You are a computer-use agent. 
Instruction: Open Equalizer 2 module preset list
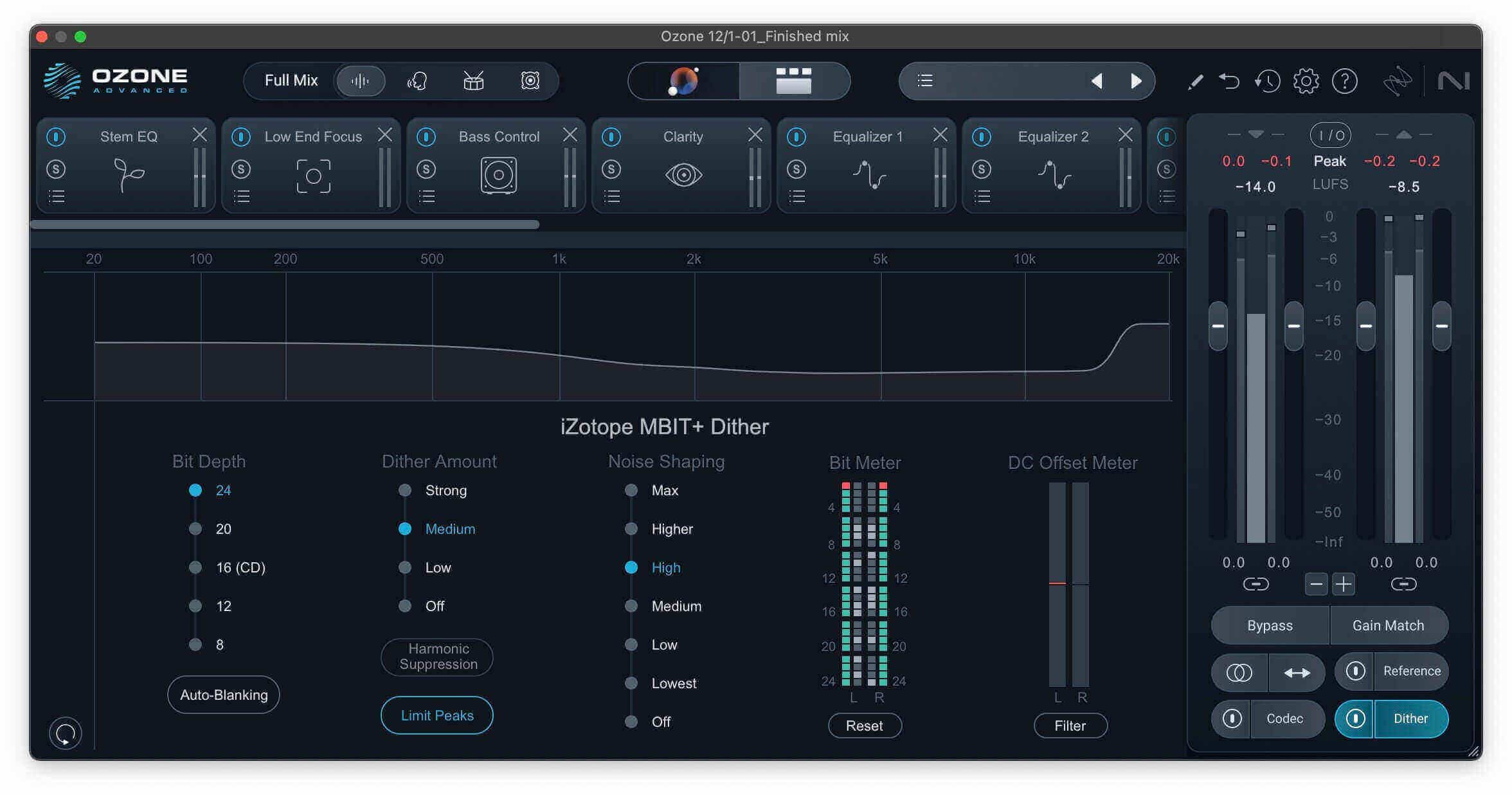tap(982, 196)
